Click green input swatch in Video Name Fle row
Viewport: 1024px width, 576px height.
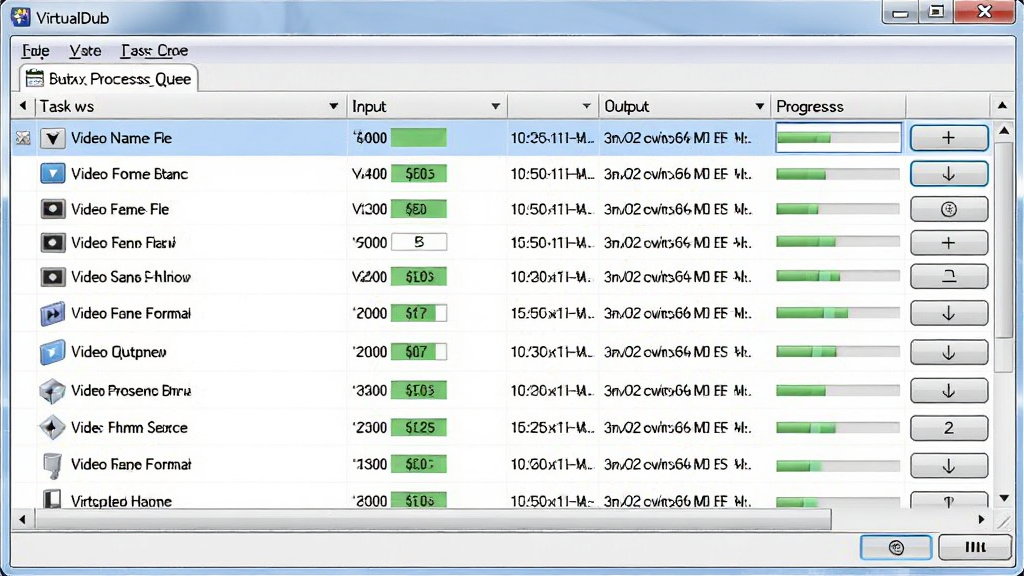[419, 138]
